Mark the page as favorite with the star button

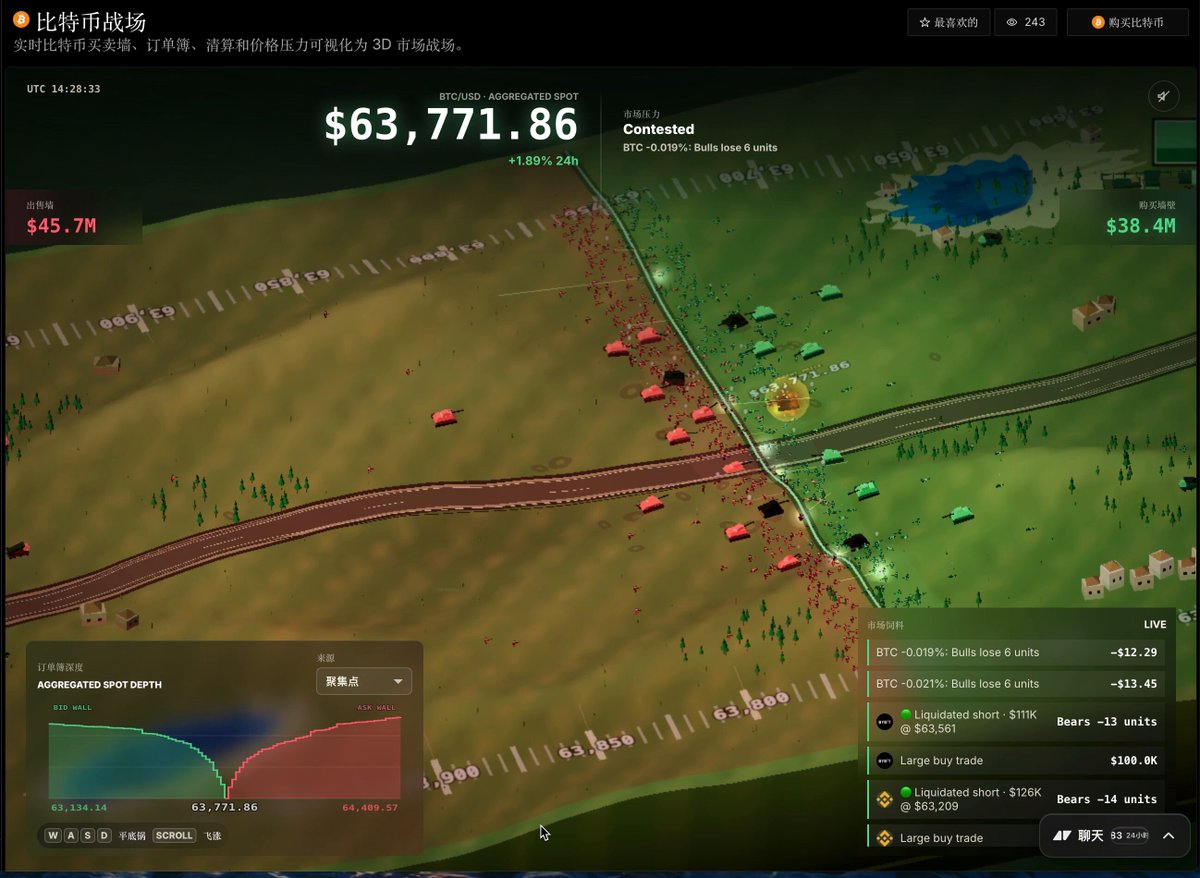click(949, 22)
